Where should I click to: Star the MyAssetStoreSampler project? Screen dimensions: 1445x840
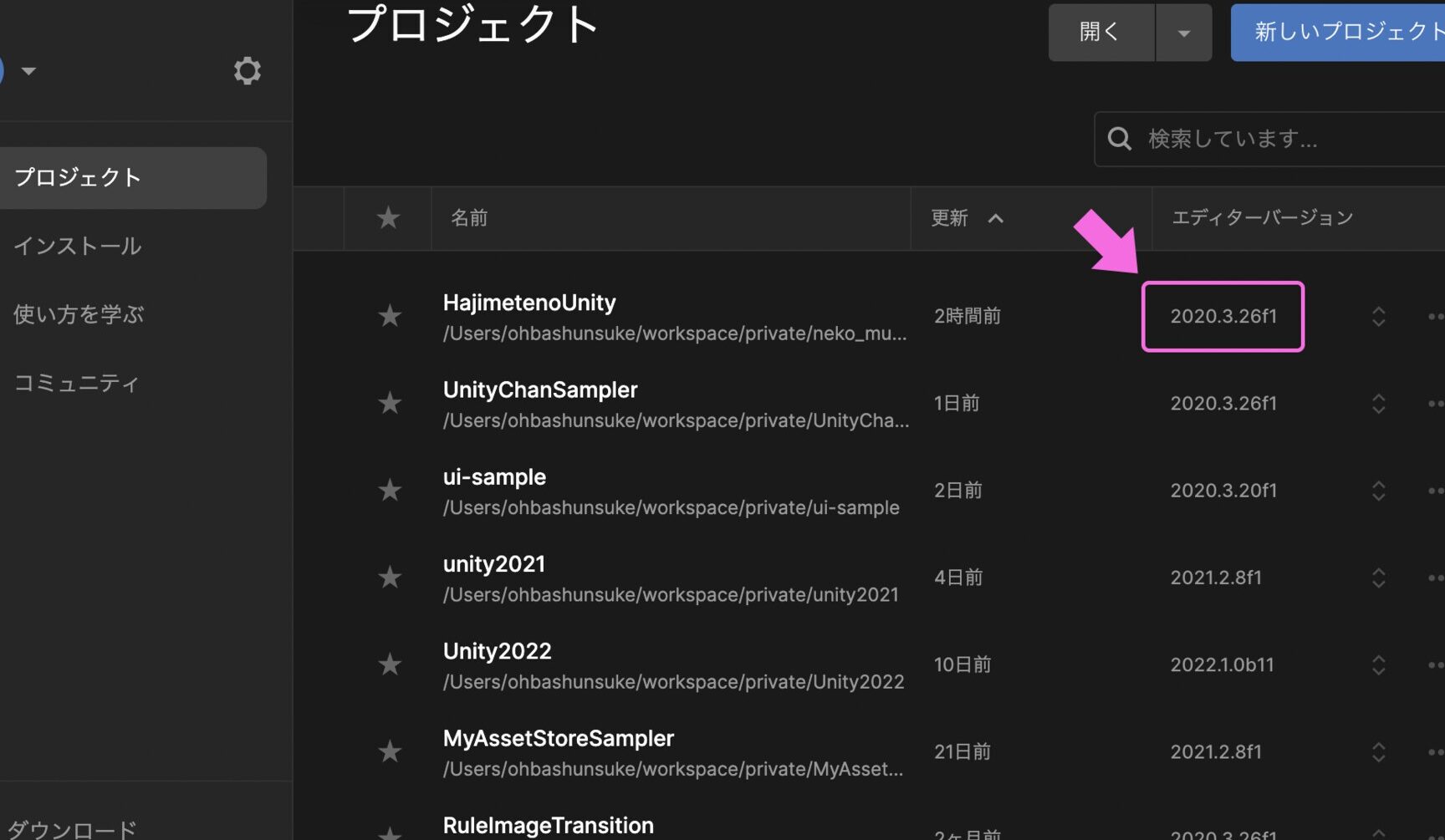coord(390,751)
